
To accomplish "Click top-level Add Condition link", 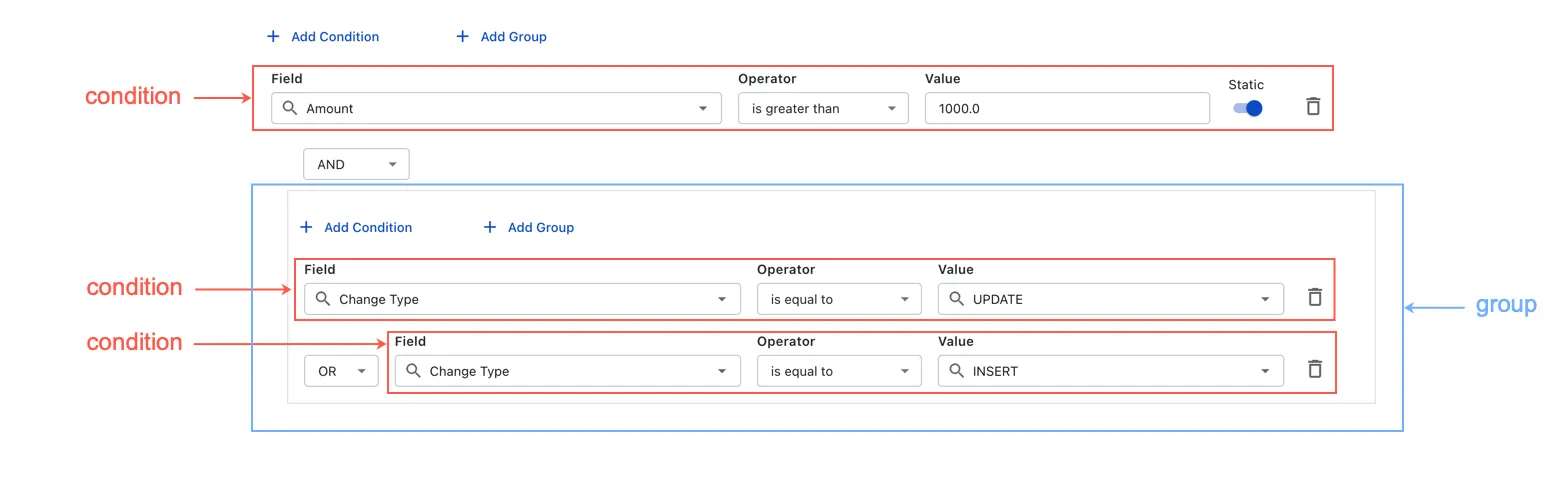I will click(335, 37).
